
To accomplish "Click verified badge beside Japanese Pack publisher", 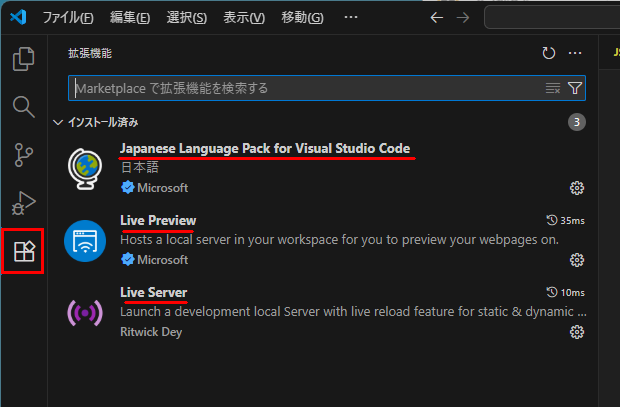I will coord(127,187).
